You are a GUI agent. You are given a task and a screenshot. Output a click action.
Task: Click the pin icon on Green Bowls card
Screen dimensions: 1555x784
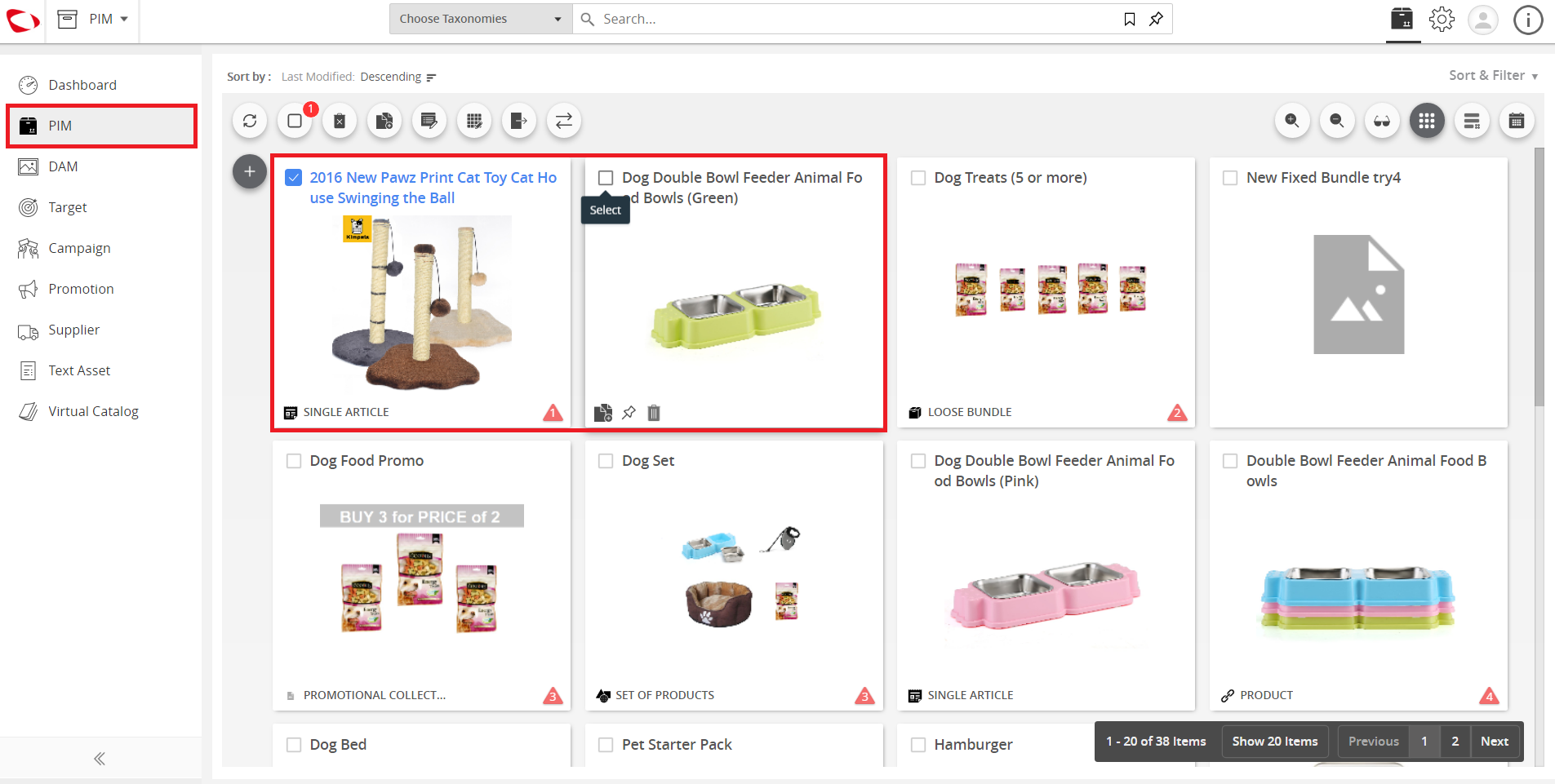[629, 413]
